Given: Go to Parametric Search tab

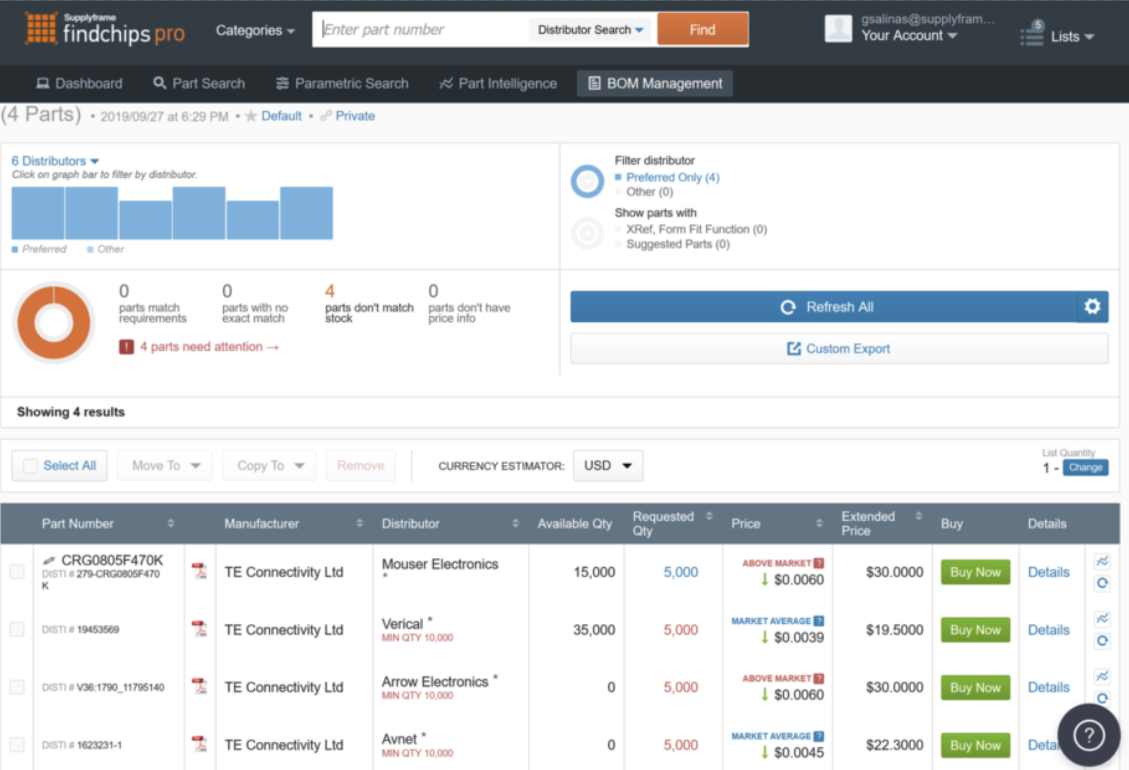Looking at the screenshot, I should [x=342, y=84].
